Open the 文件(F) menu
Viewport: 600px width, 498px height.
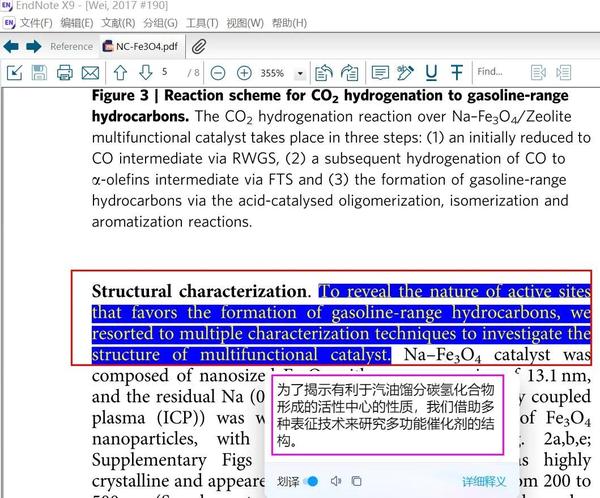click(x=36, y=23)
